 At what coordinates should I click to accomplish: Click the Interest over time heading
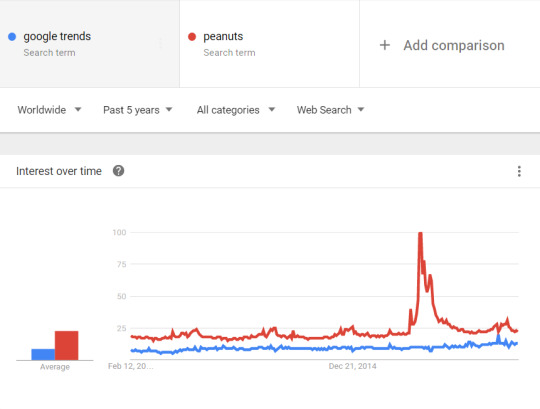59,171
